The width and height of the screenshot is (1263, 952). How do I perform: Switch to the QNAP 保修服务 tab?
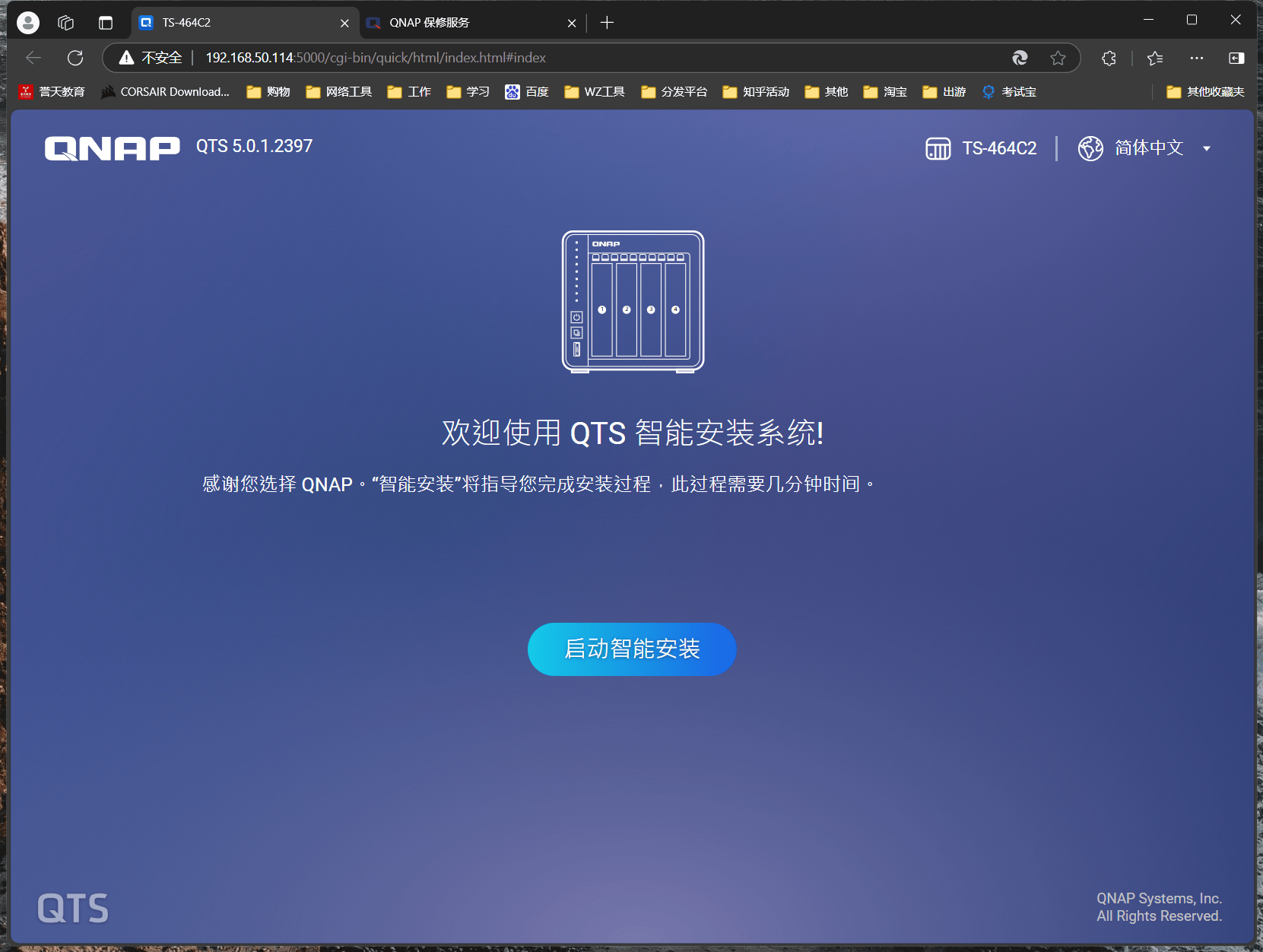[x=471, y=23]
